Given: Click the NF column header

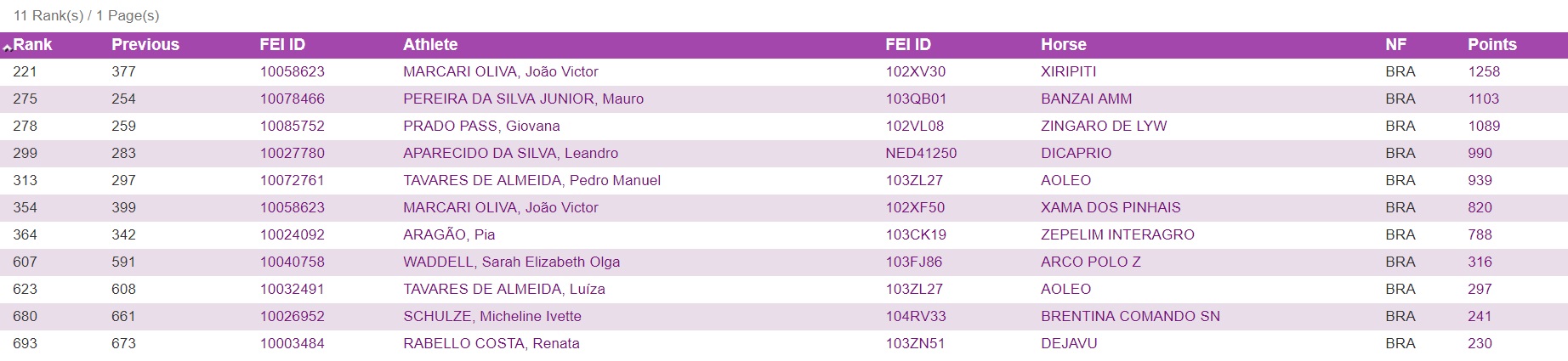Looking at the screenshot, I should (1395, 45).
